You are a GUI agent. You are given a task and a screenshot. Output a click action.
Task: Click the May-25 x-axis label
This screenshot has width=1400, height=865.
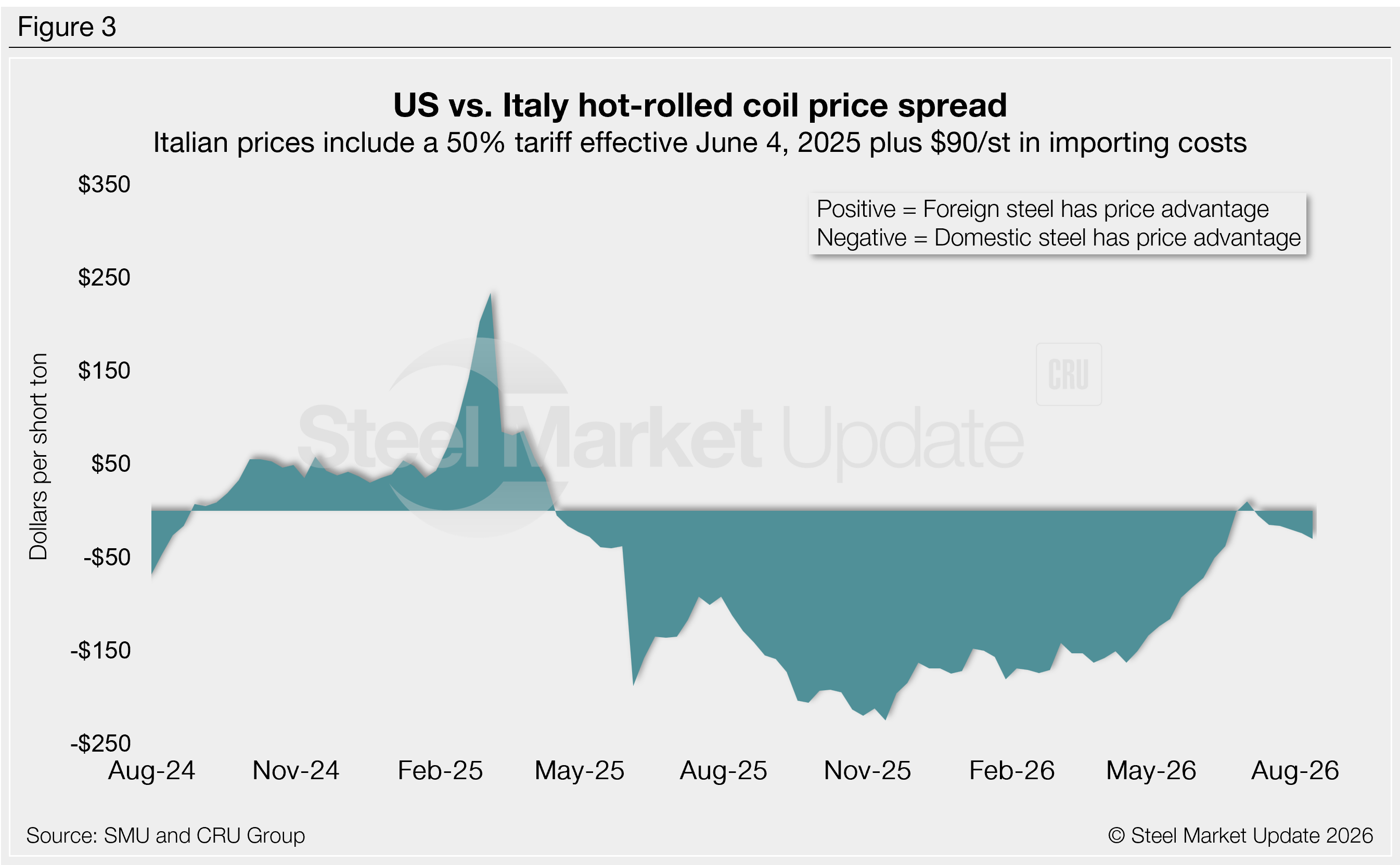(579, 770)
